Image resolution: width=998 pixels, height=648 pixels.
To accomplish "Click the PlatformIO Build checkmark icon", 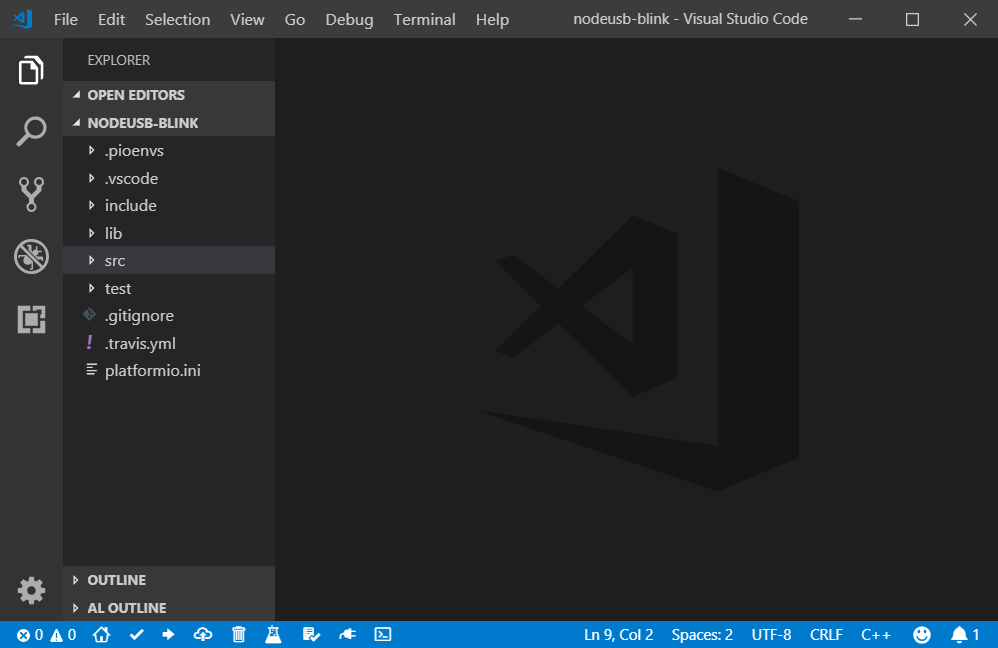I will coord(136,635).
